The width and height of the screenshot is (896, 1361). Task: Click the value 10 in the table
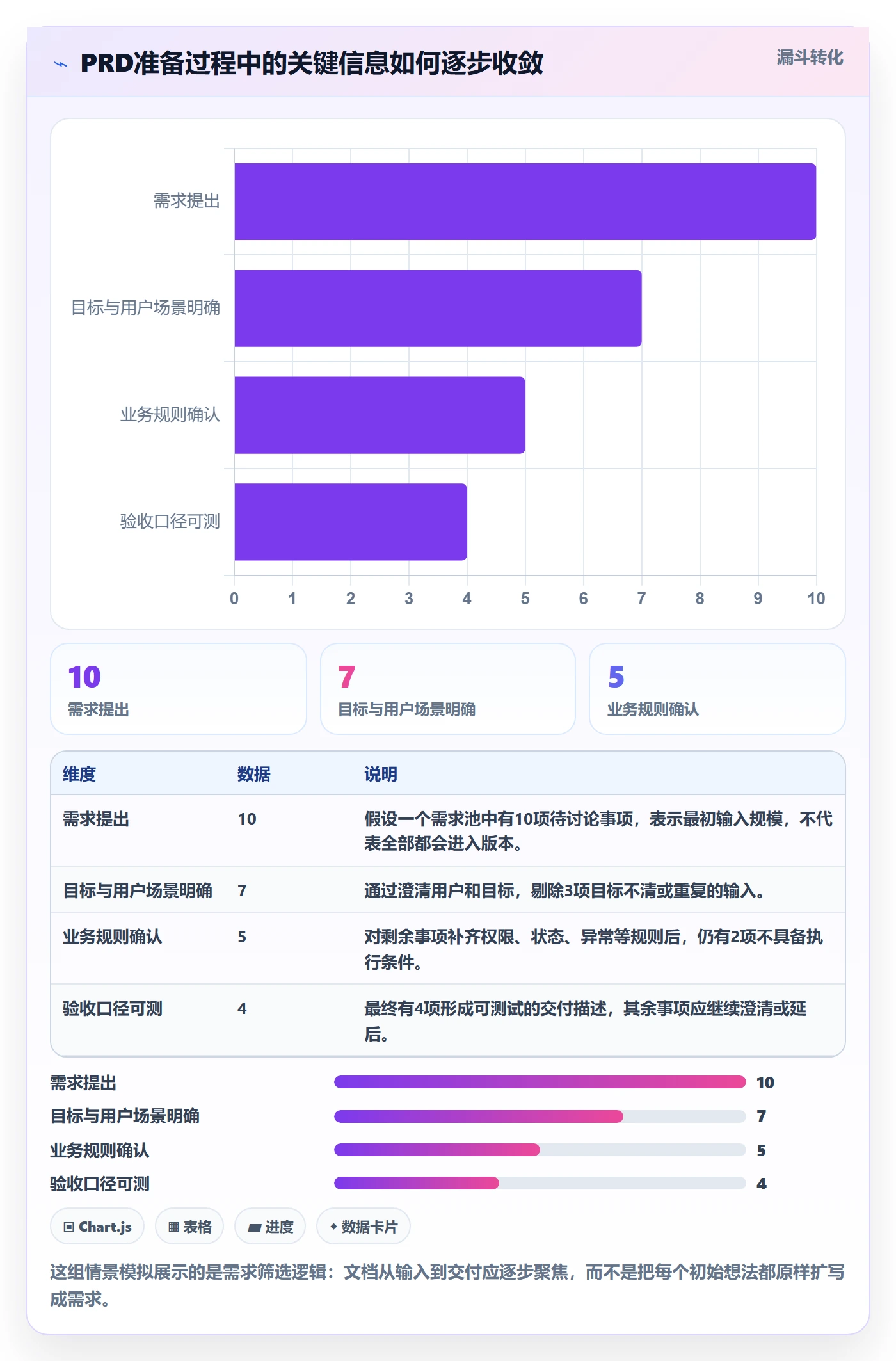247,819
